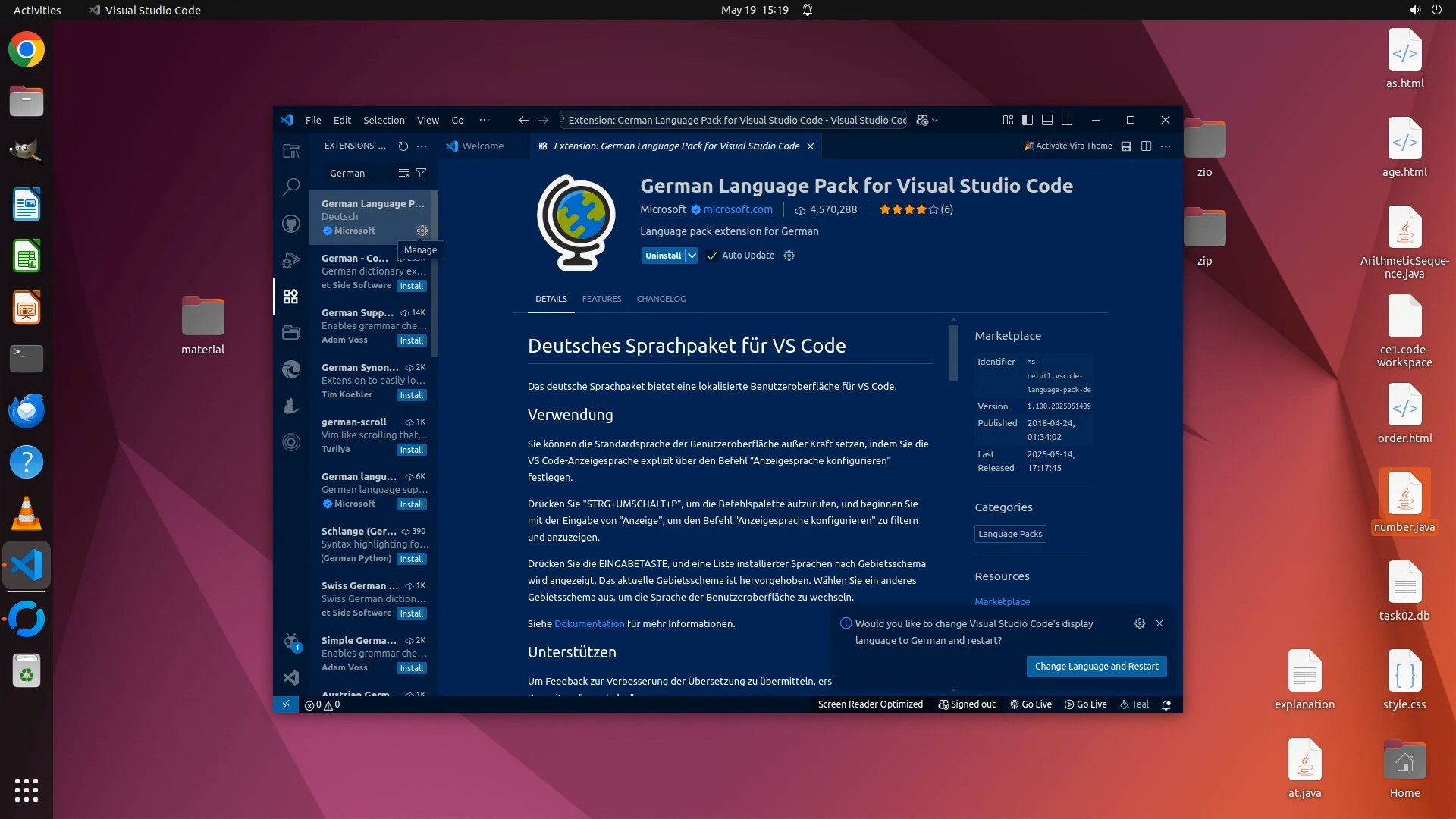1456x819 pixels.
Task: Open the menu bar overflow ellipsis
Action: tap(484, 120)
